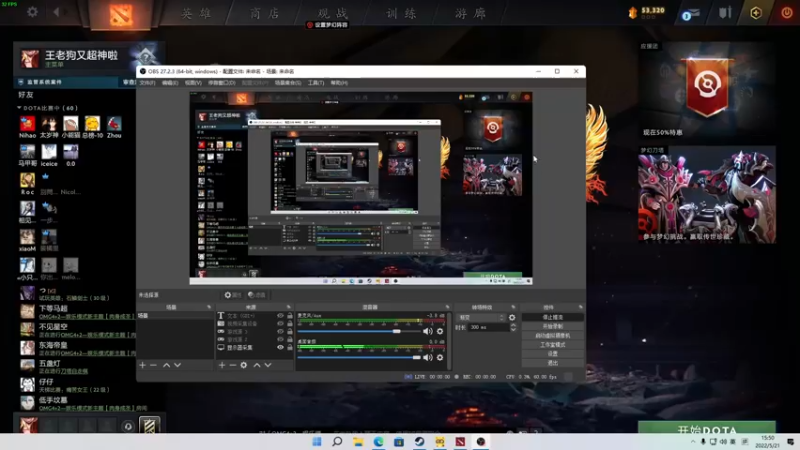Open OBS 编辑(E) menu
This screenshot has height=450, width=800.
click(x=170, y=83)
